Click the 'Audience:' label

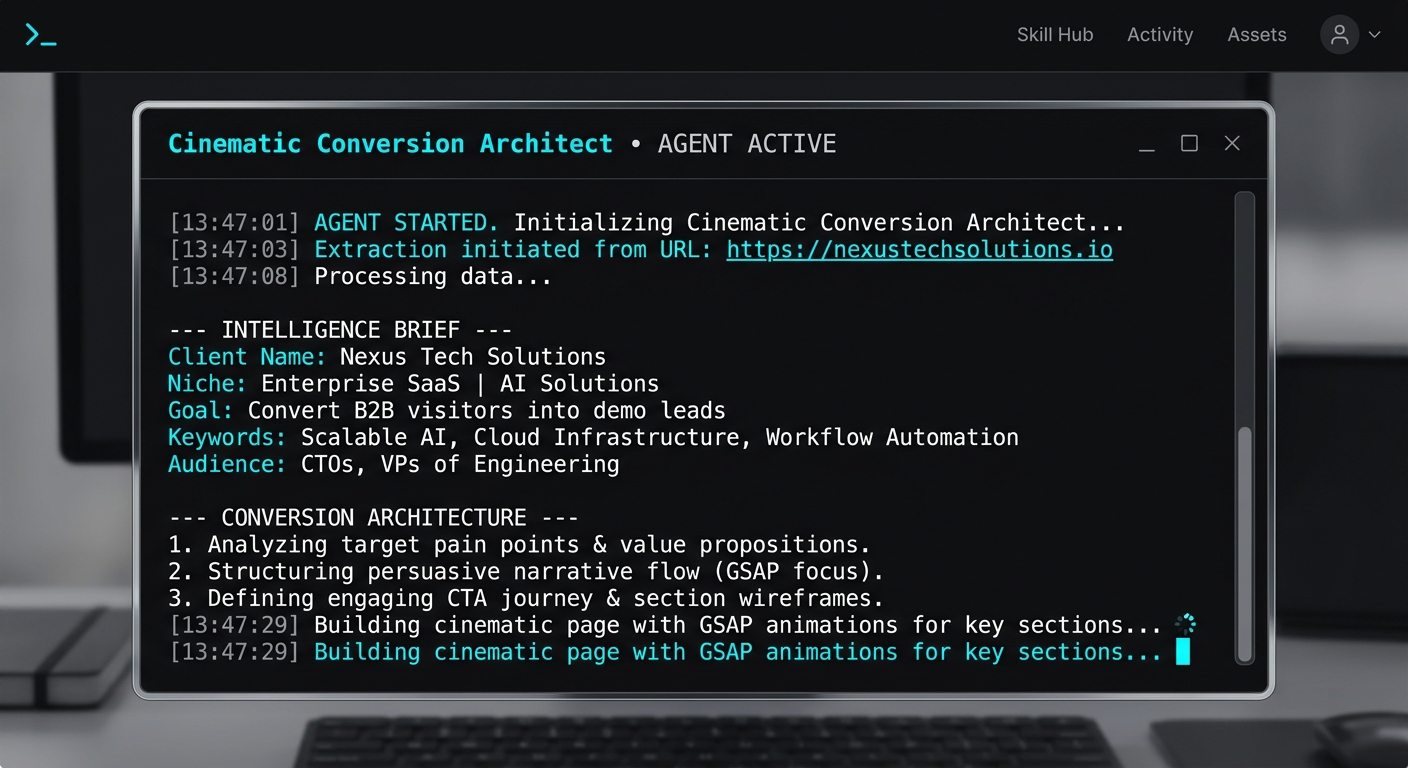coord(227,464)
